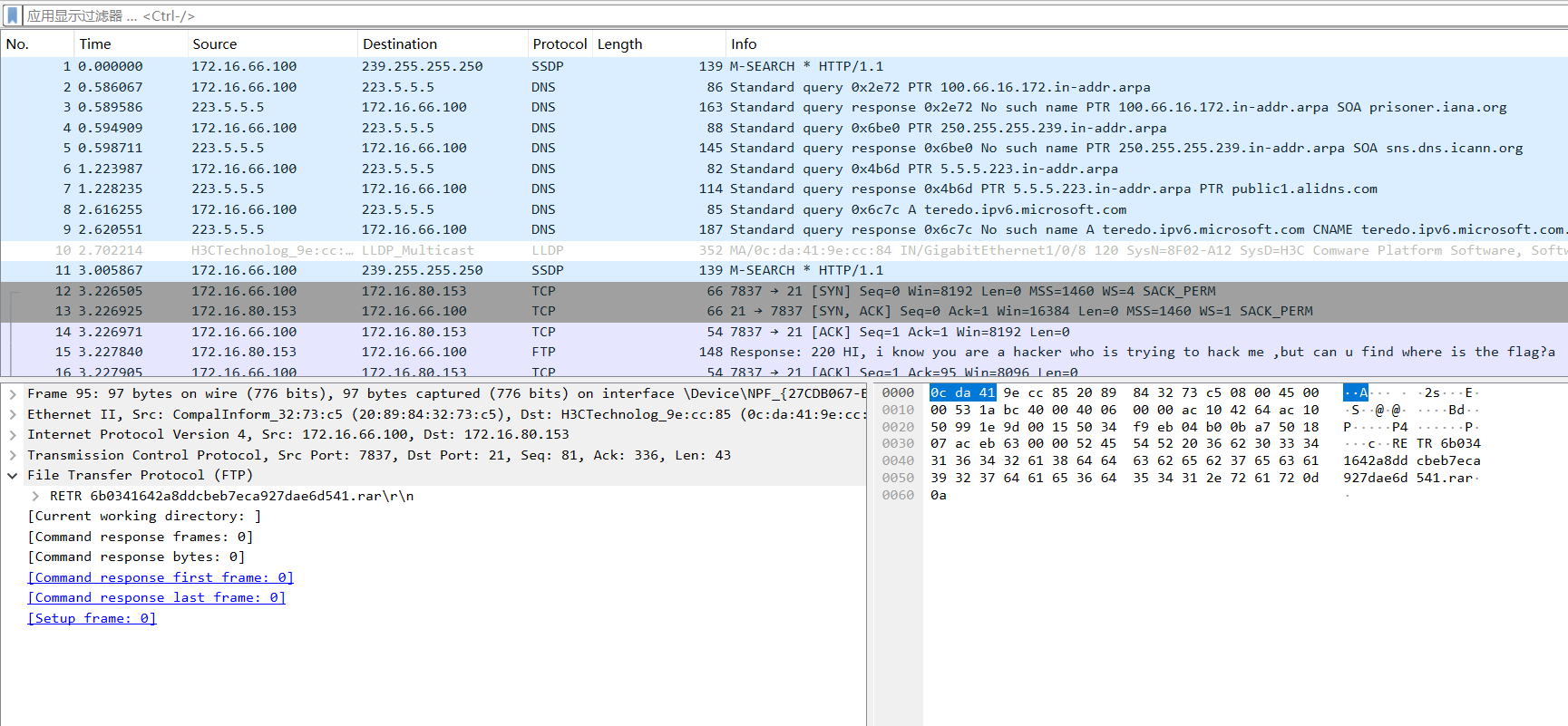The width and height of the screenshot is (1568, 726).
Task: Click highlighted hex bytes 0c da 41
Action: 962,392
